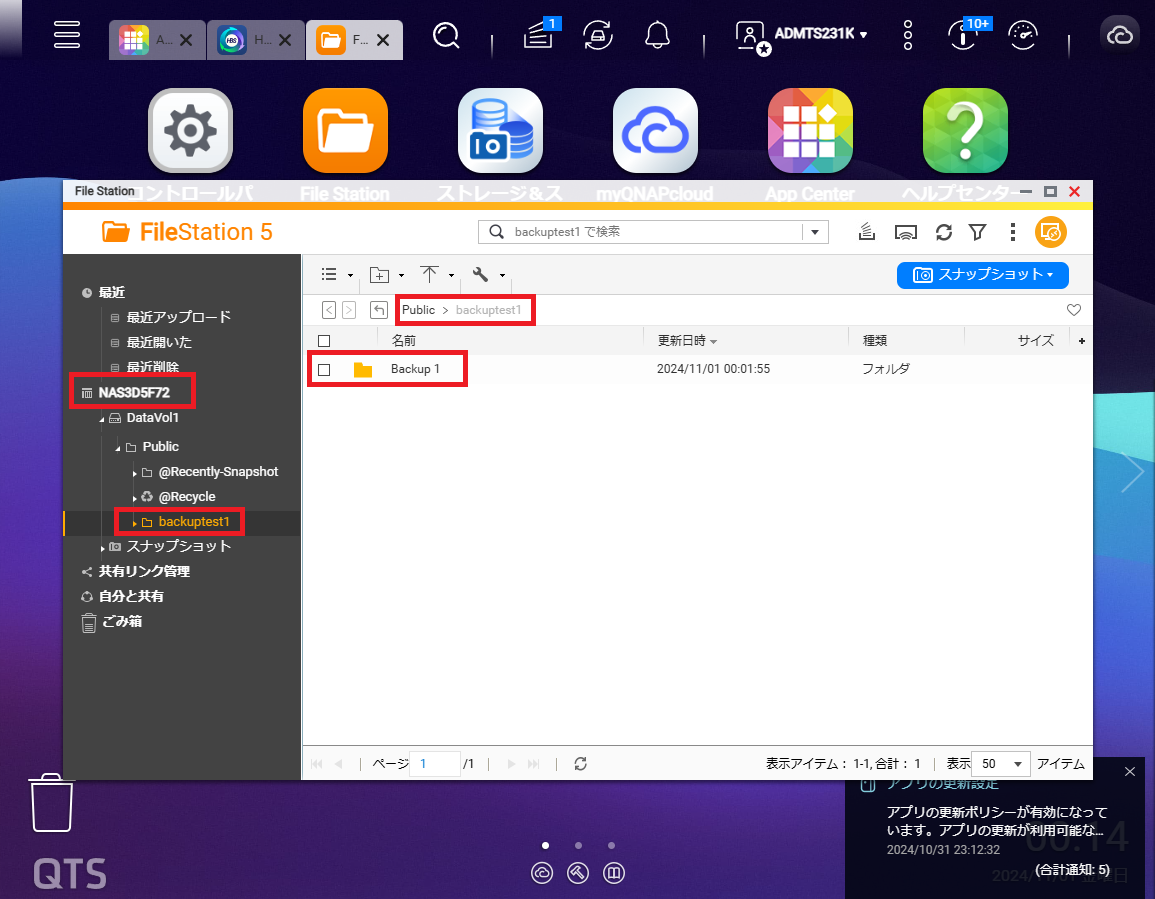1155x899 pixels.
Task: Close the app update notification popup
Action: [1130, 772]
